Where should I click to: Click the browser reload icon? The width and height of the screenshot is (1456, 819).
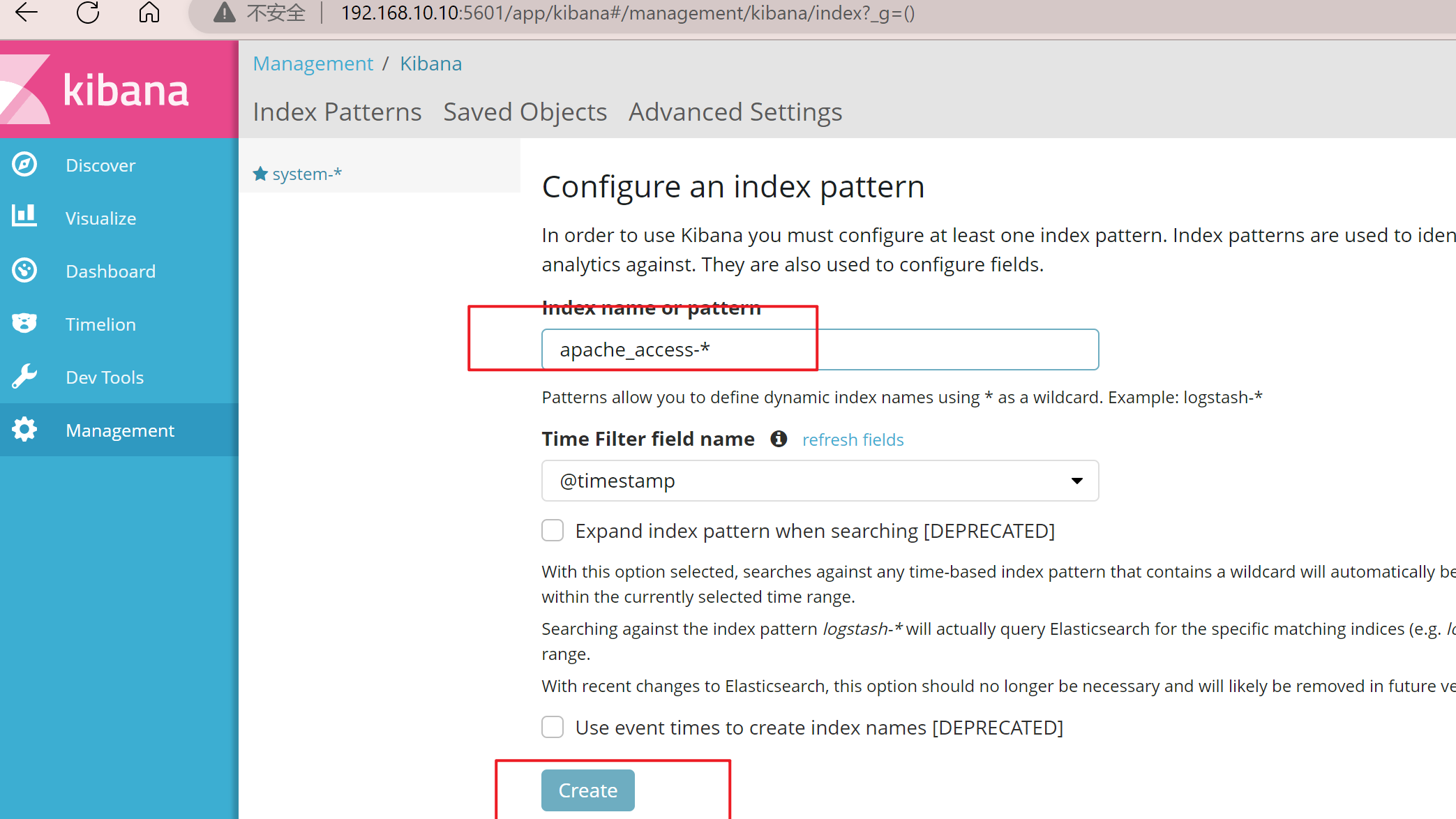click(88, 13)
